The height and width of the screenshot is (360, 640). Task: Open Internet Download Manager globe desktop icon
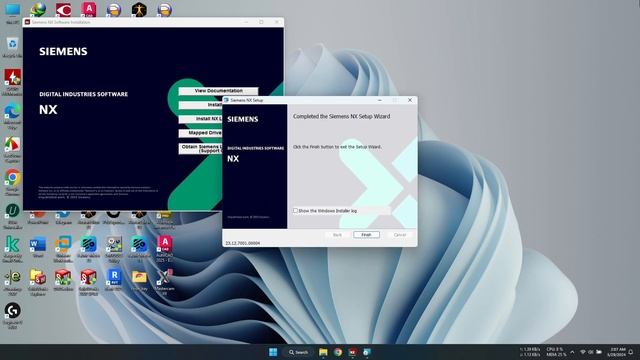point(38,10)
